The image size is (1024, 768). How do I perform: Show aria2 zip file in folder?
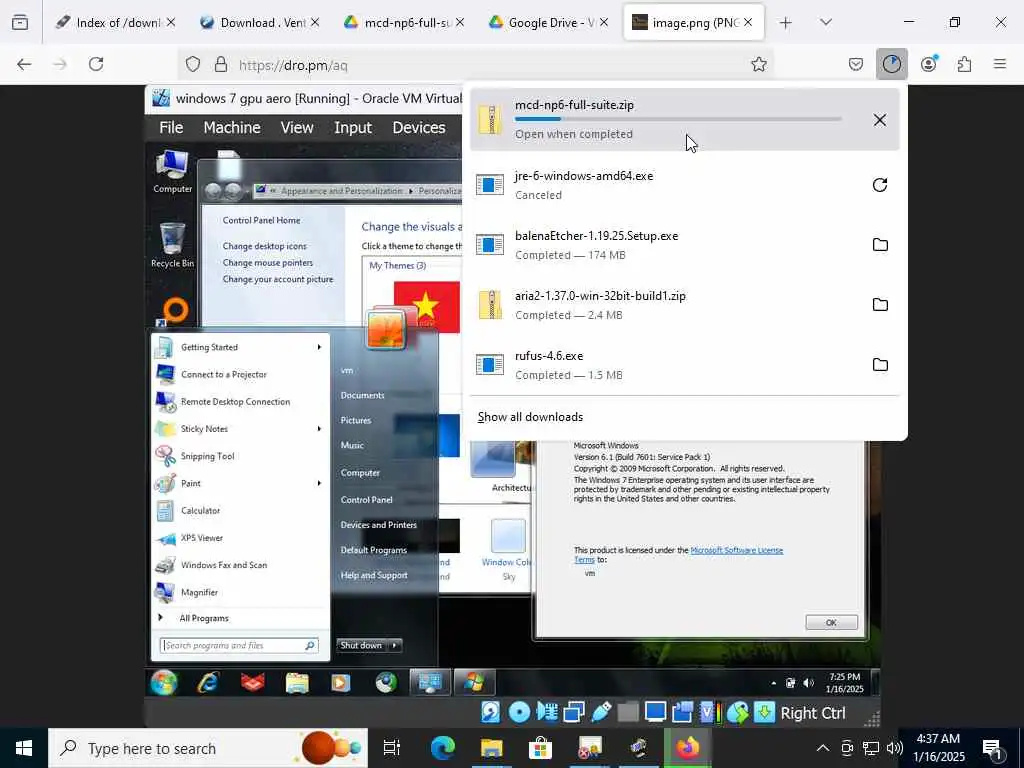coord(880,304)
